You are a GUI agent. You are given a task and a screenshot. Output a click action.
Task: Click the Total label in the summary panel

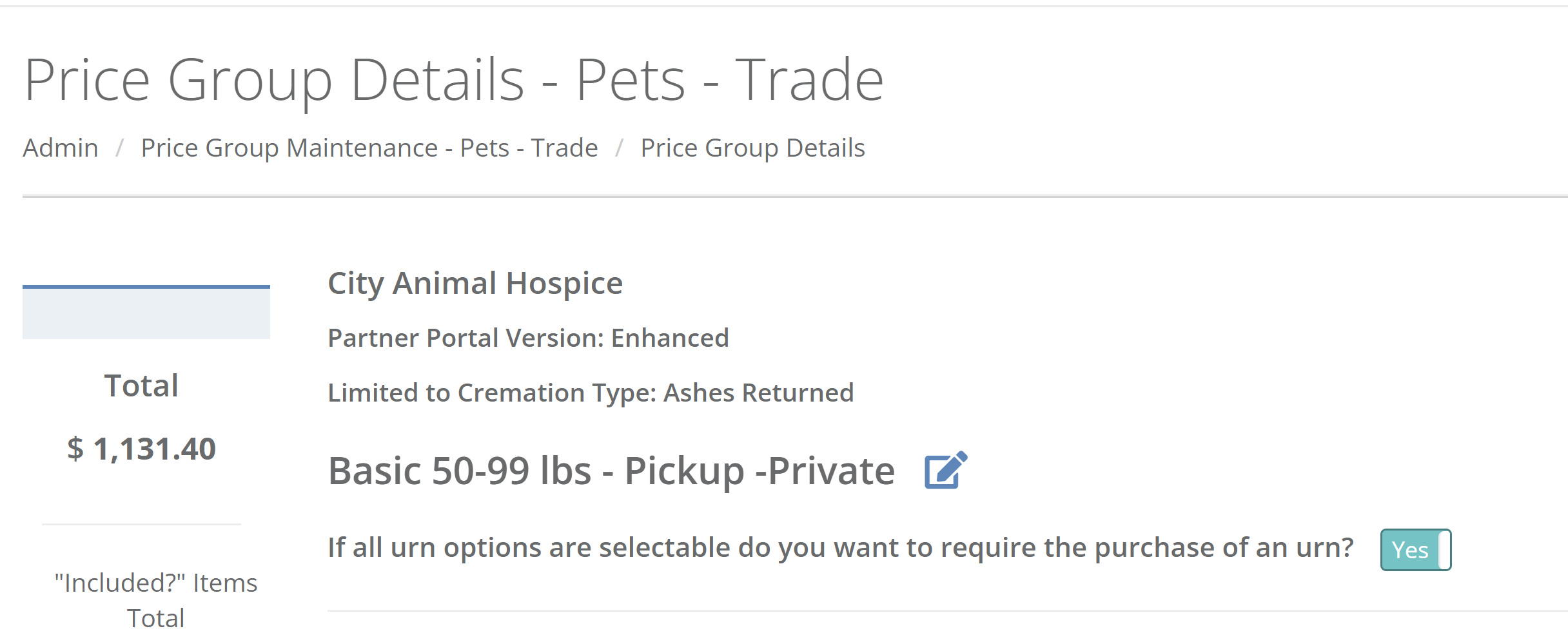pos(141,386)
